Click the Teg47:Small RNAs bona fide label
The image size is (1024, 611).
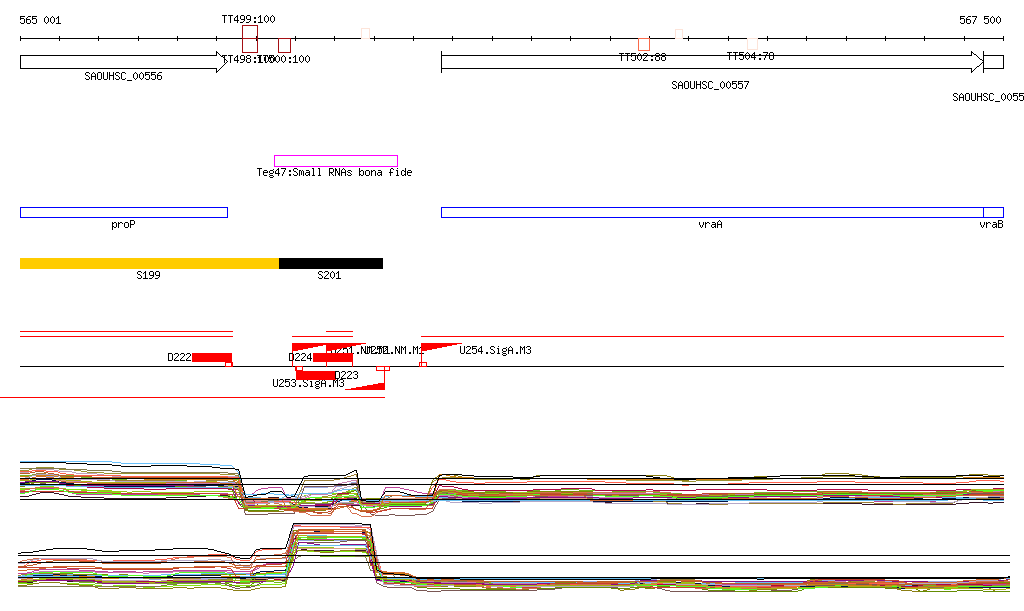[x=334, y=172]
